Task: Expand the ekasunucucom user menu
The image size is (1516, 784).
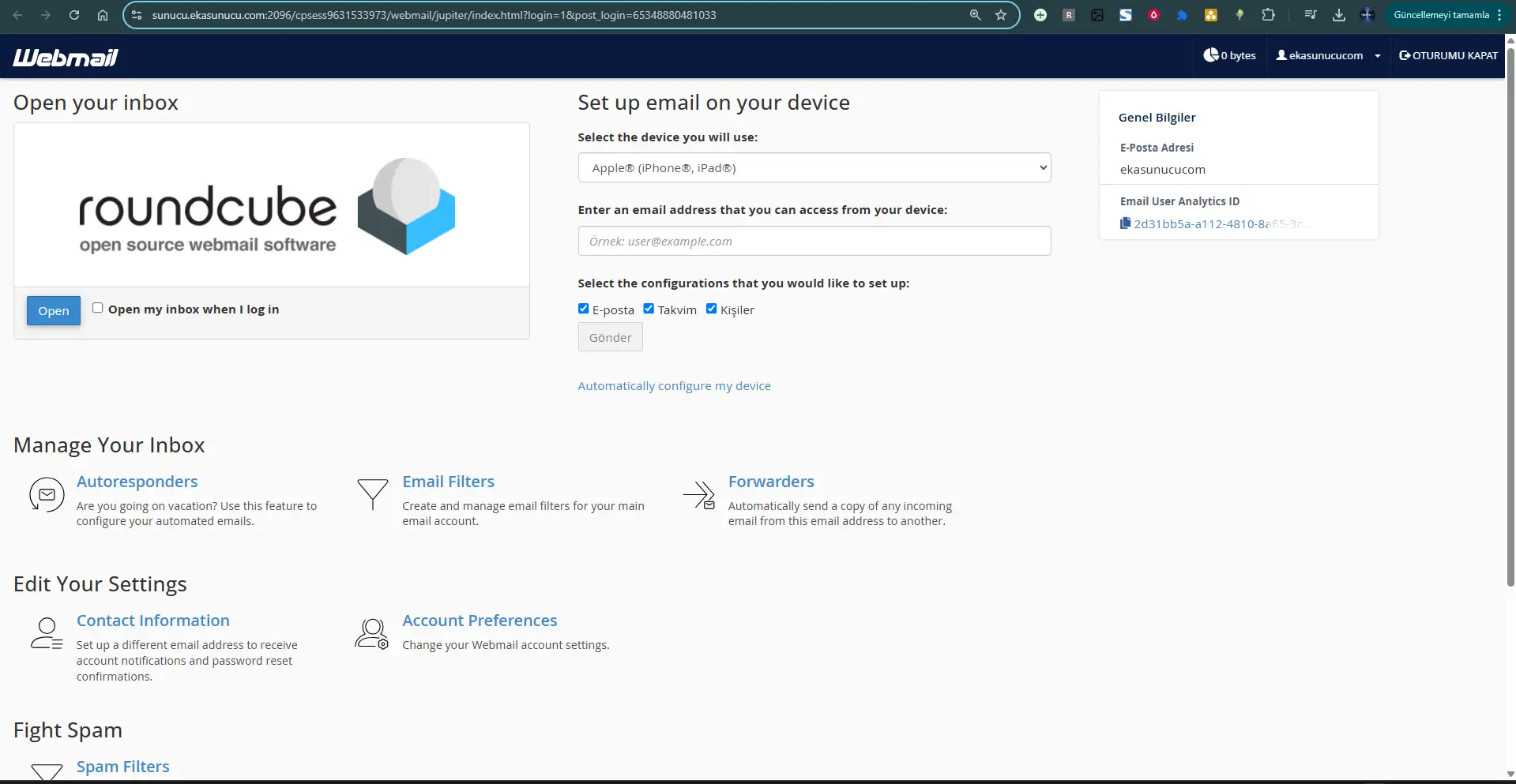Action: pyautogui.click(x=1328, y=55)
